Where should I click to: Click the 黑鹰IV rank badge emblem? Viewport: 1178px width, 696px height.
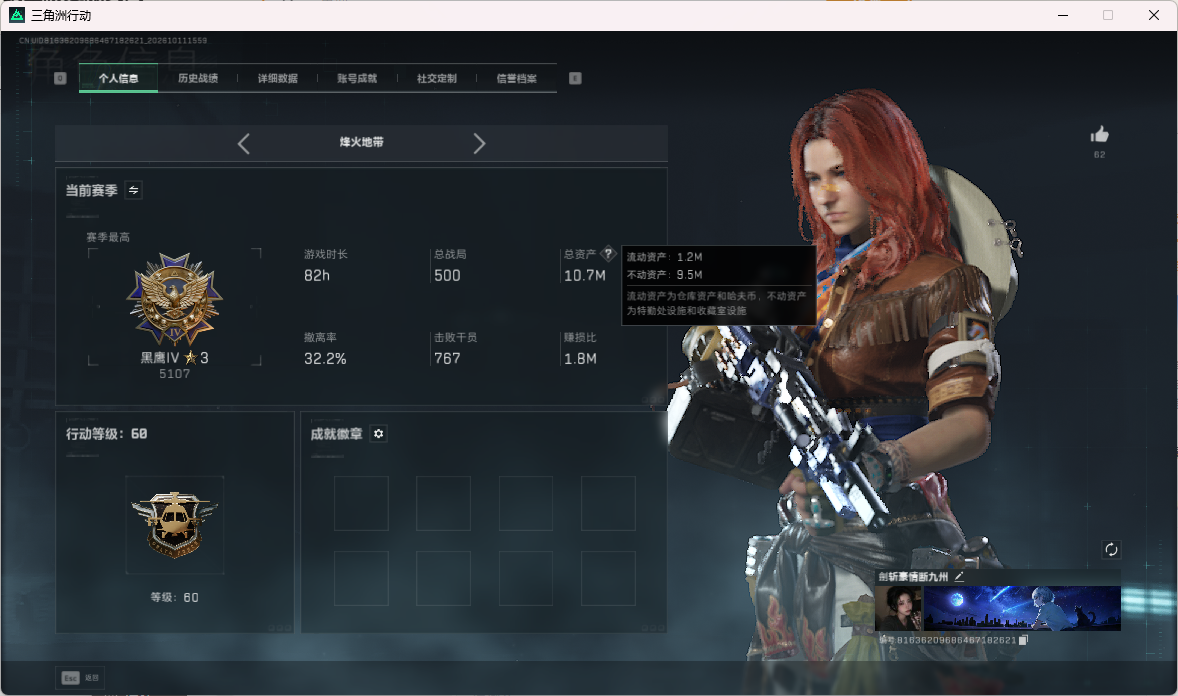[174, 300]
